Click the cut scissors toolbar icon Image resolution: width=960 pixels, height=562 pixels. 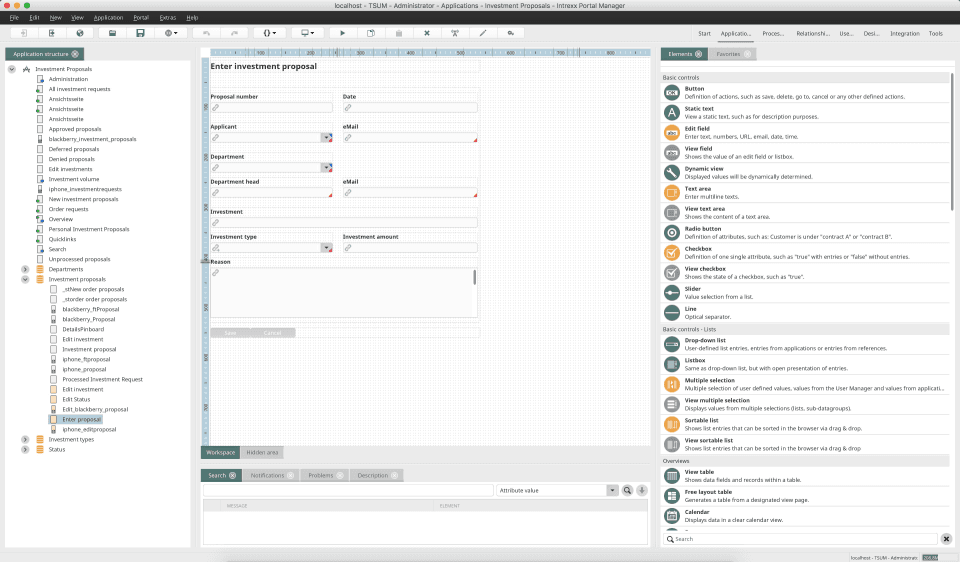coord(455,33)
